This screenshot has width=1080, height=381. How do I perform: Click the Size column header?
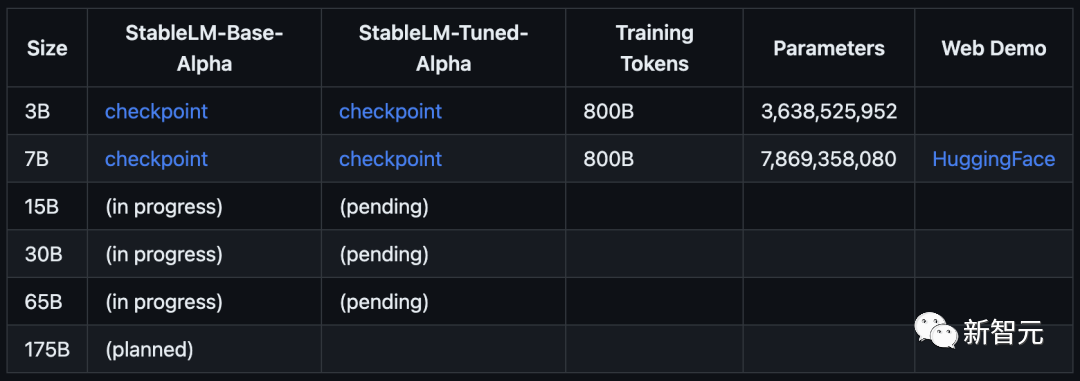[x=47, y=48]
